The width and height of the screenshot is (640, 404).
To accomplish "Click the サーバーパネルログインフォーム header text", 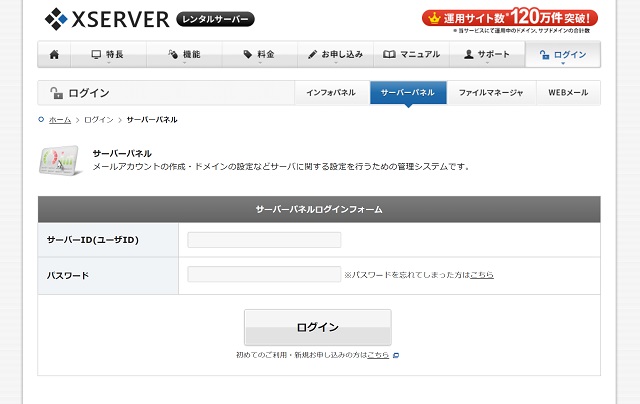I will (319, 210).
